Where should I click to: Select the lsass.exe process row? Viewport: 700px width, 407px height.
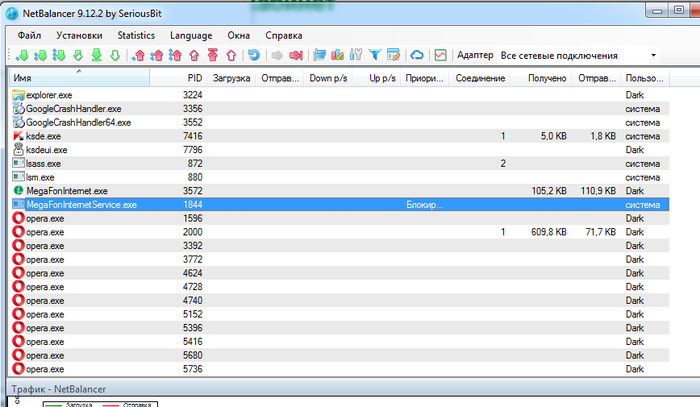click(x=44, y=163)
